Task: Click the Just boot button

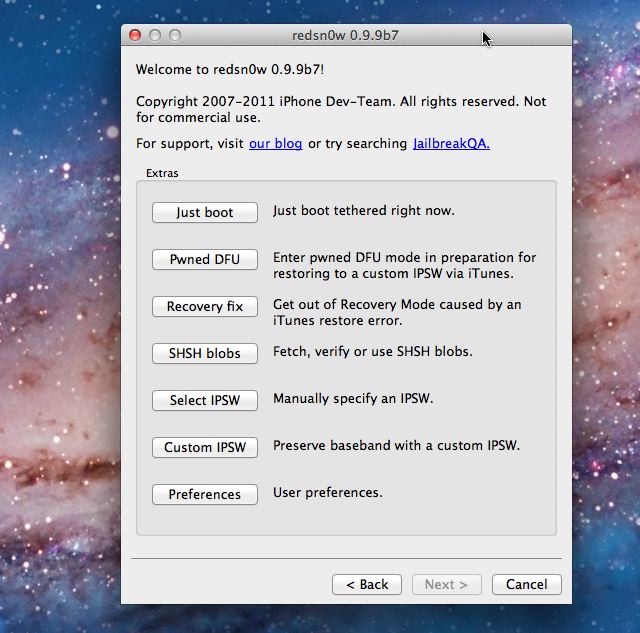Action: tap(205, 213)
